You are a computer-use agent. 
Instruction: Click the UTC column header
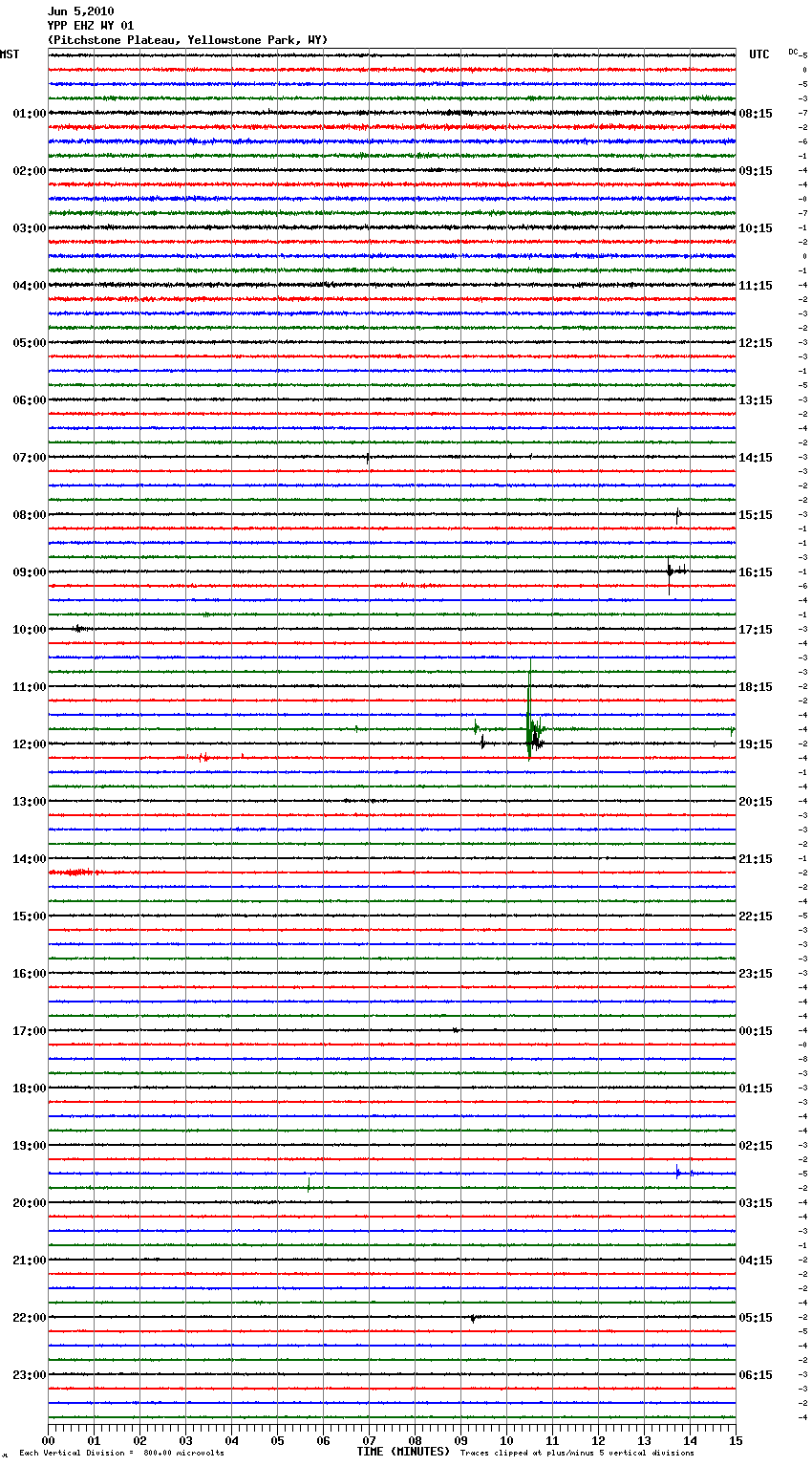pos(759,54)
